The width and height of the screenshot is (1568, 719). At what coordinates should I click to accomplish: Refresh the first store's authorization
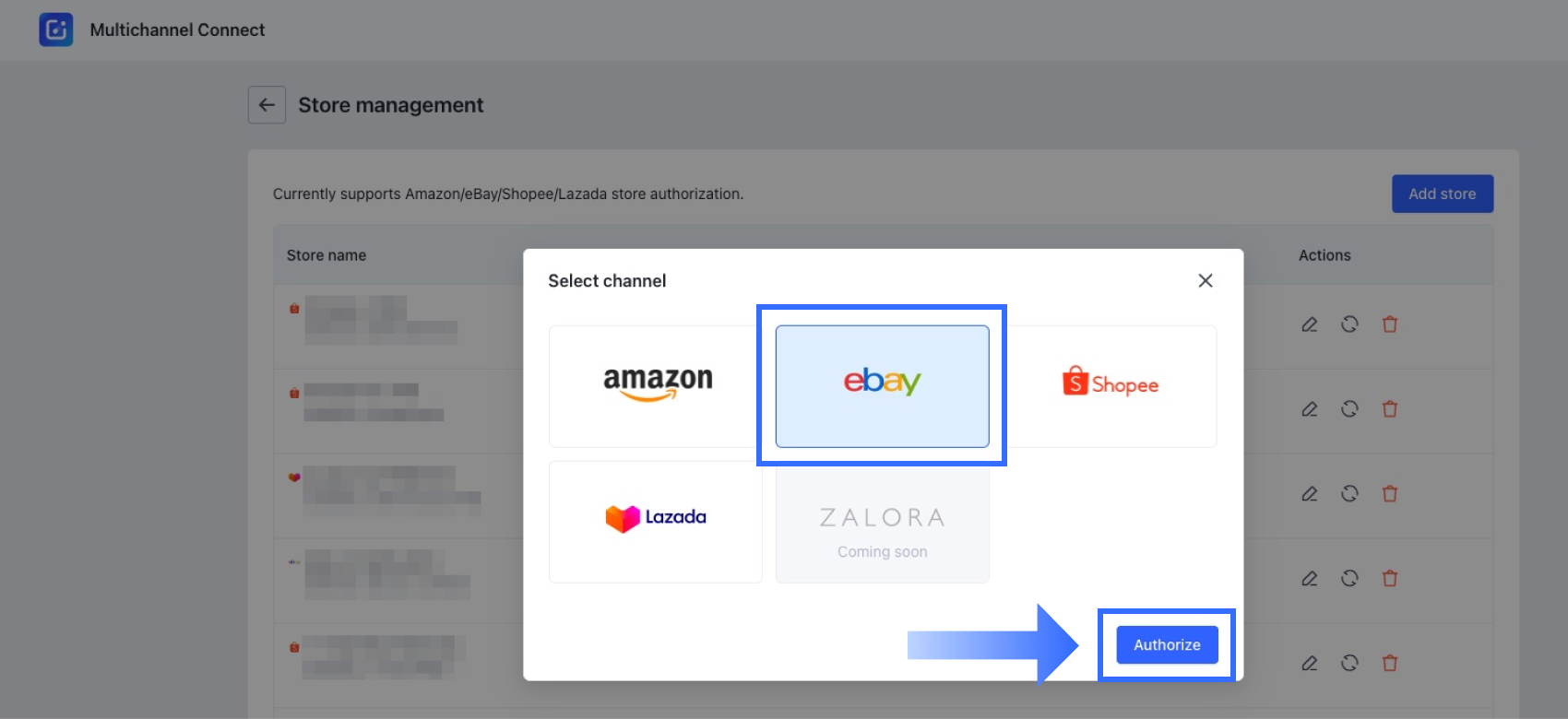(1349, 324)
